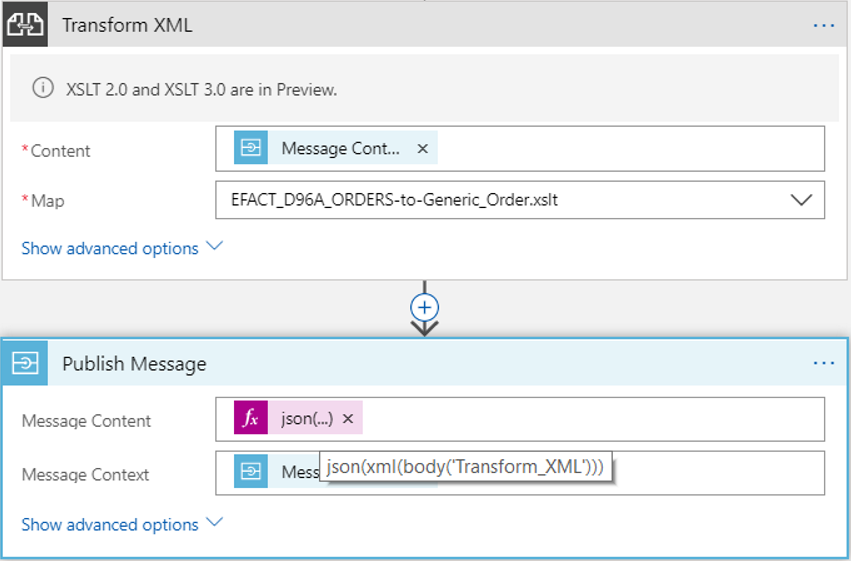851x561 pixels.
Task: Insert a new step with the plus button
Action: [425, 307]
